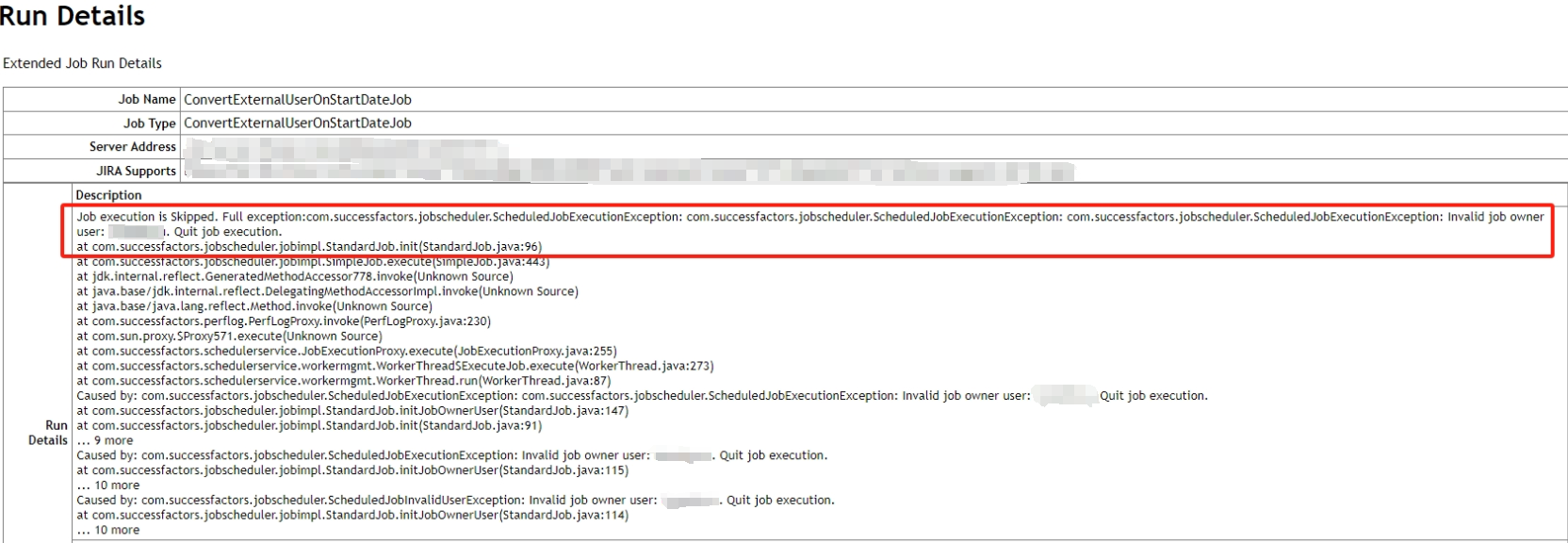Click the JobExecutionProxy.execute(JobExecutionProxy.java:255) line
The image size is (1568, 543).
[x=347, y=351]
